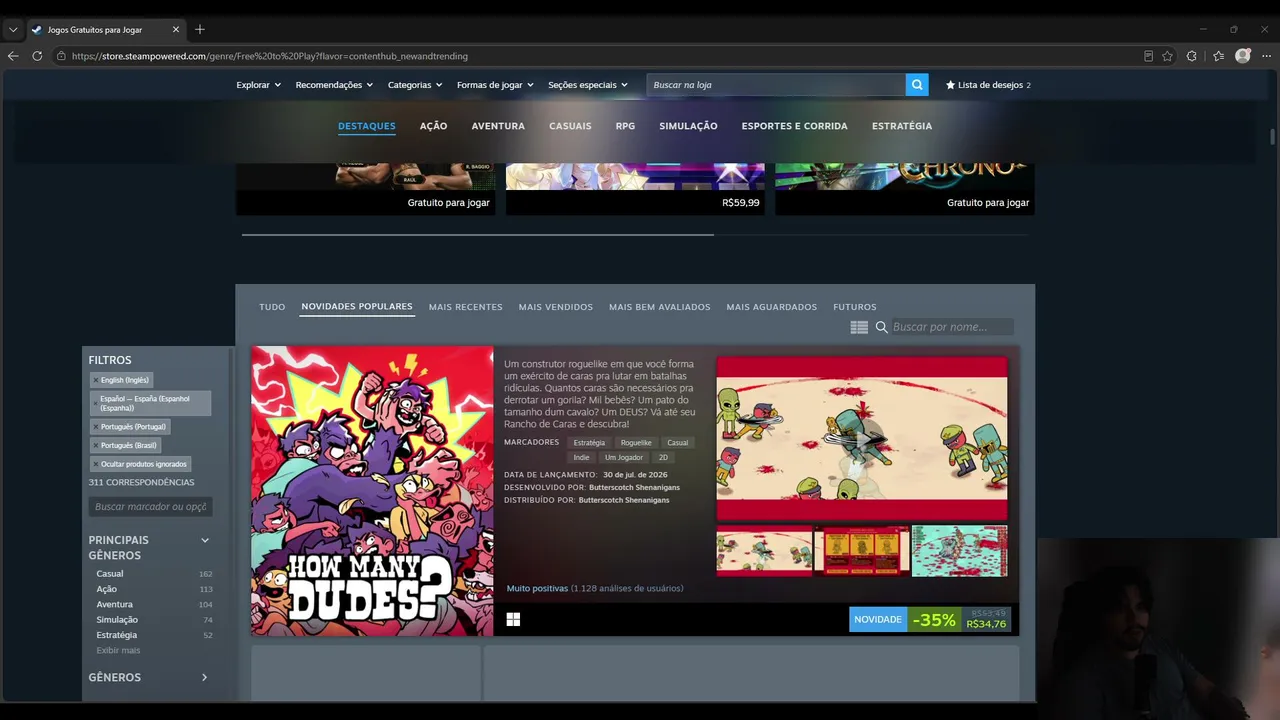This screenshot has width=1280, height=720.
Task: Filter by Aventura genre in sidebar
Action: pyautogui.click(x=115, y=604)
